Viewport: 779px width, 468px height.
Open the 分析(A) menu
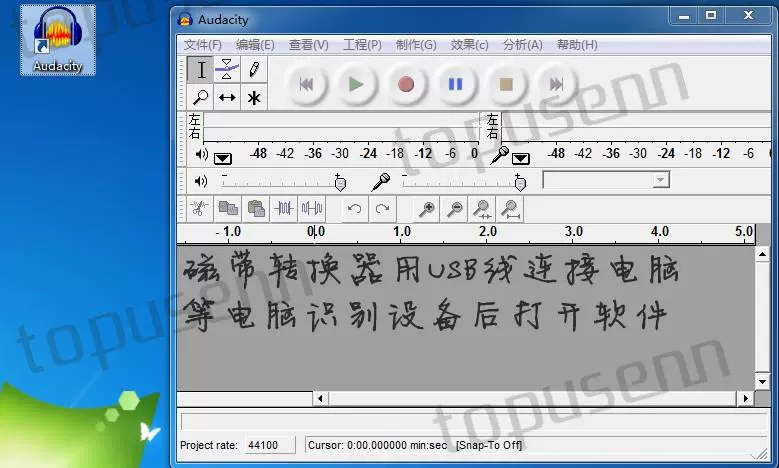point(523,45)
